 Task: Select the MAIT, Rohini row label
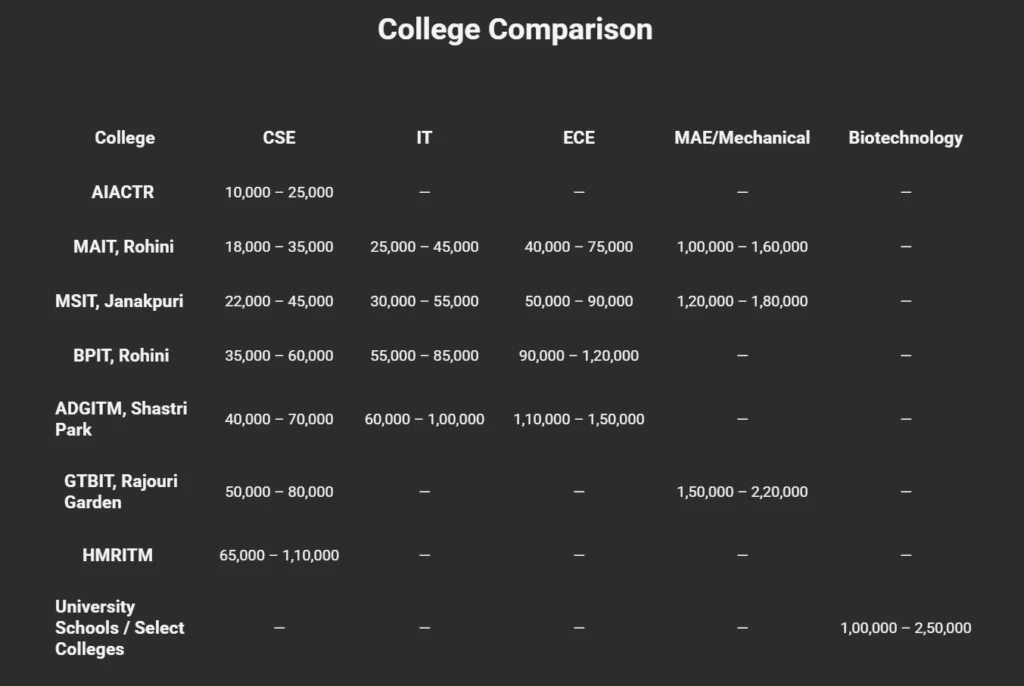(123, 246)
